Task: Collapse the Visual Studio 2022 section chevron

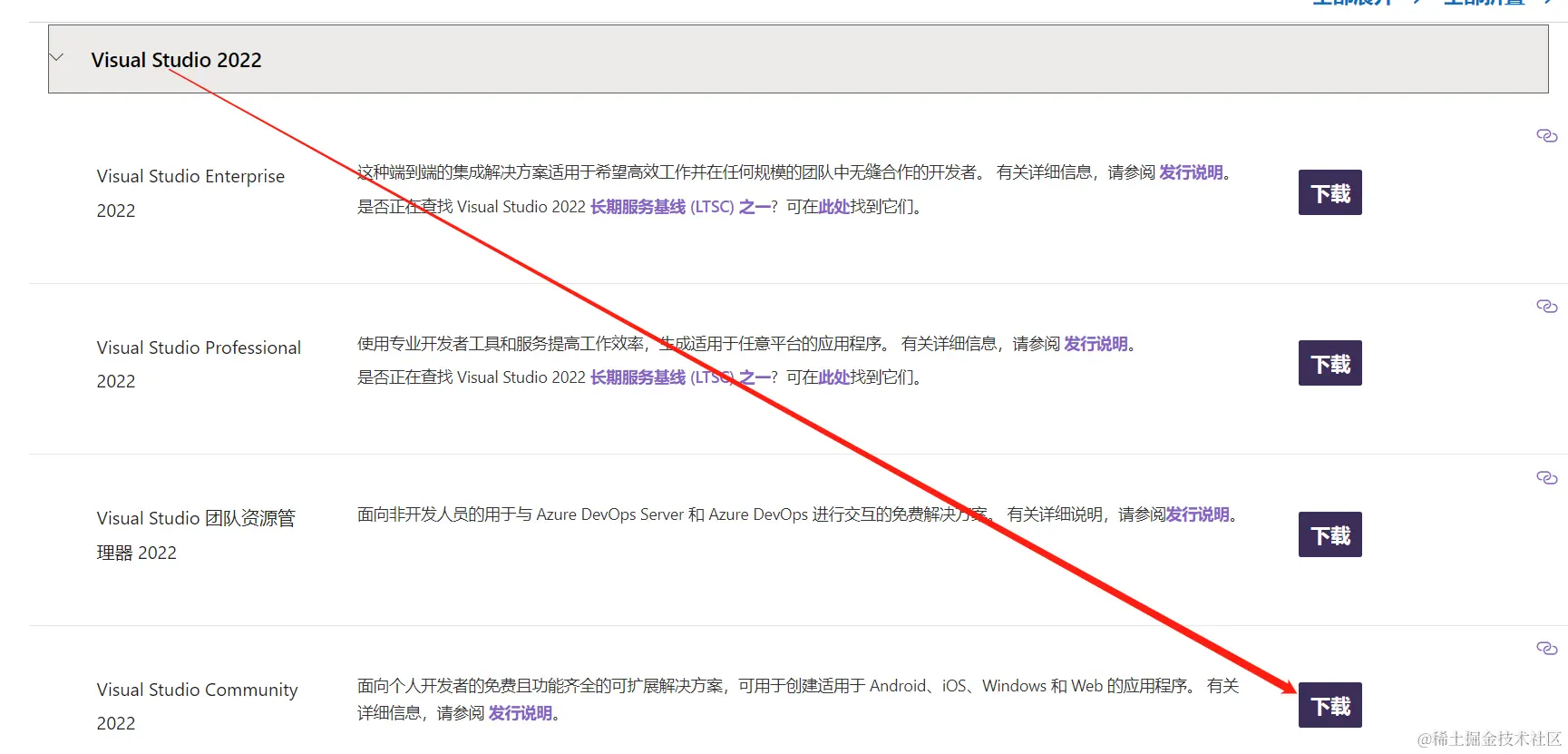Action: [57, 58]
